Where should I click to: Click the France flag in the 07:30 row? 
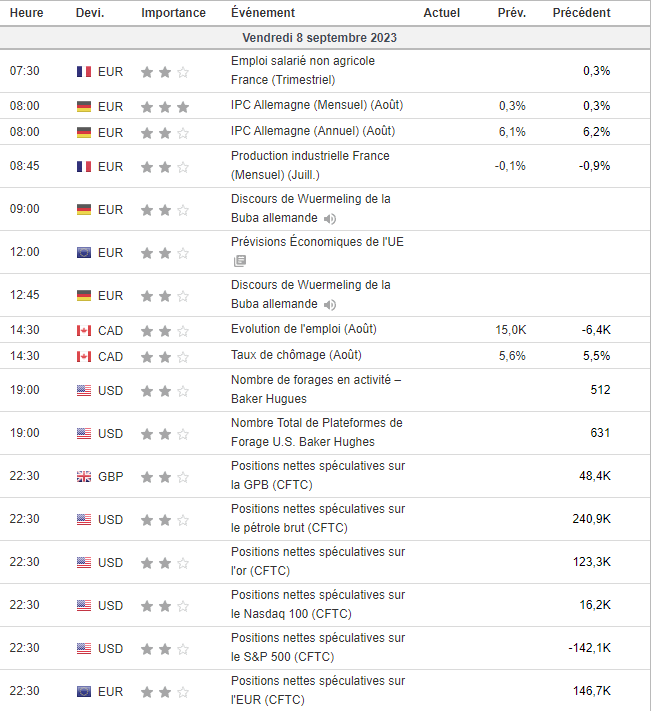click(84, 72)
